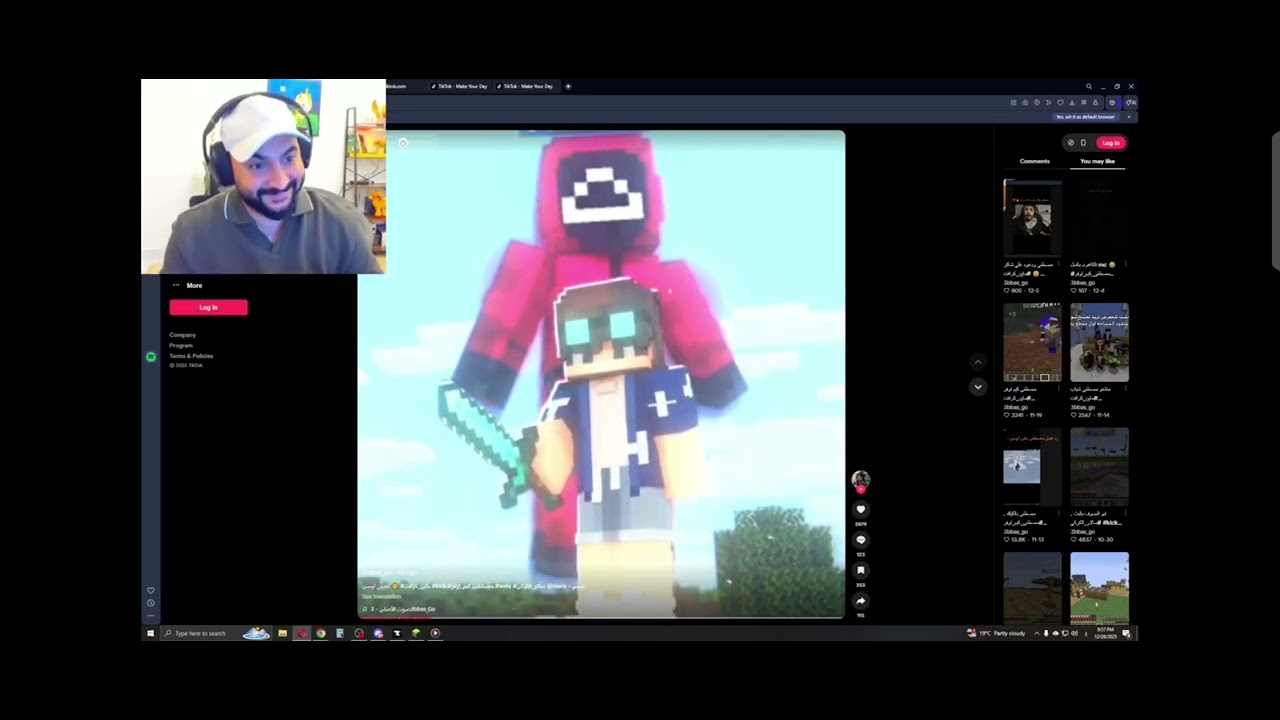Screen dimensions: 1280x720
Task: Accept 'Yes, set it as default browser' prompt
Action: point(1085,117)
